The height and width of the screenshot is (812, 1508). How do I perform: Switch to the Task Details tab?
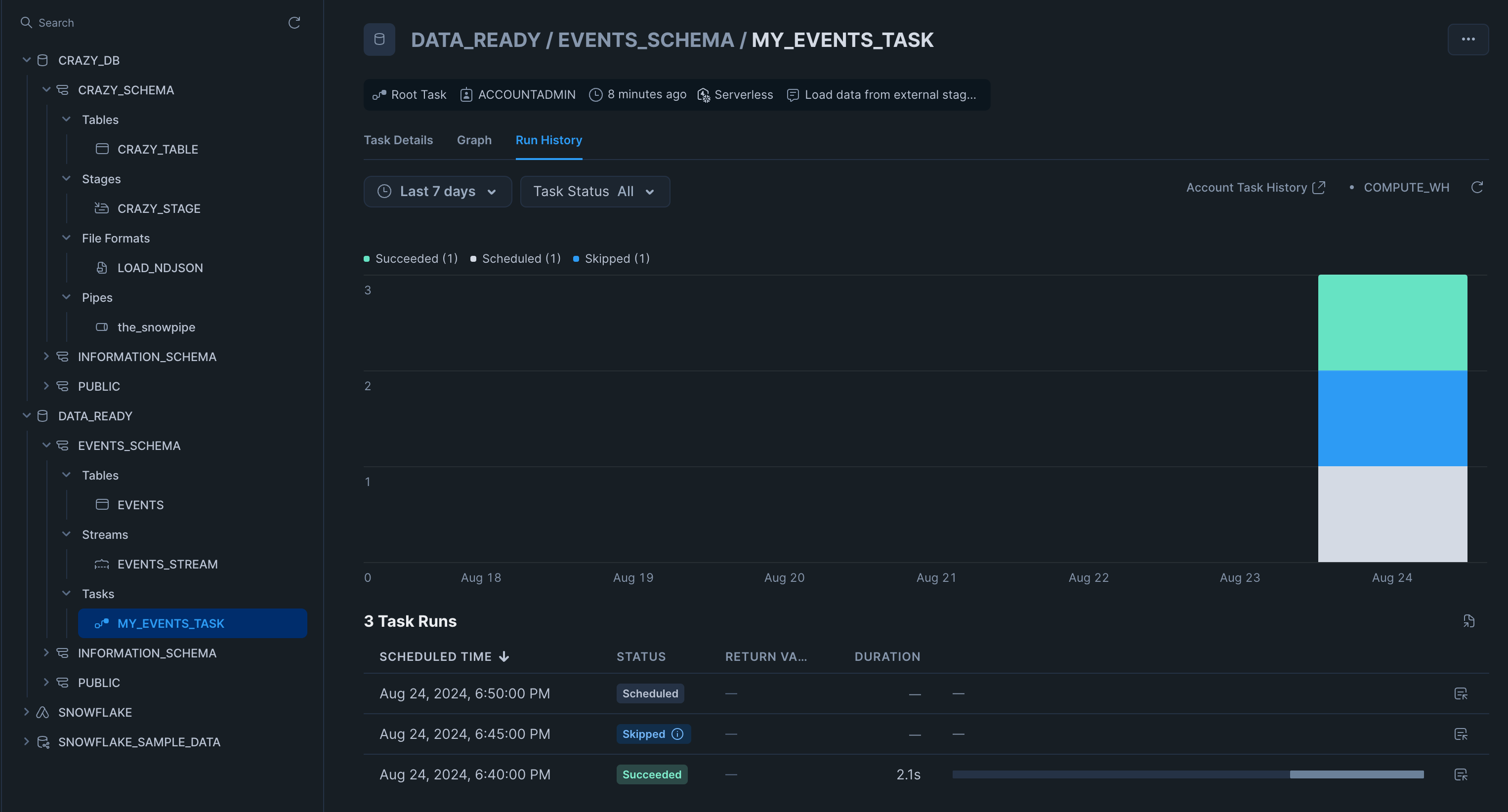(398, 140)
